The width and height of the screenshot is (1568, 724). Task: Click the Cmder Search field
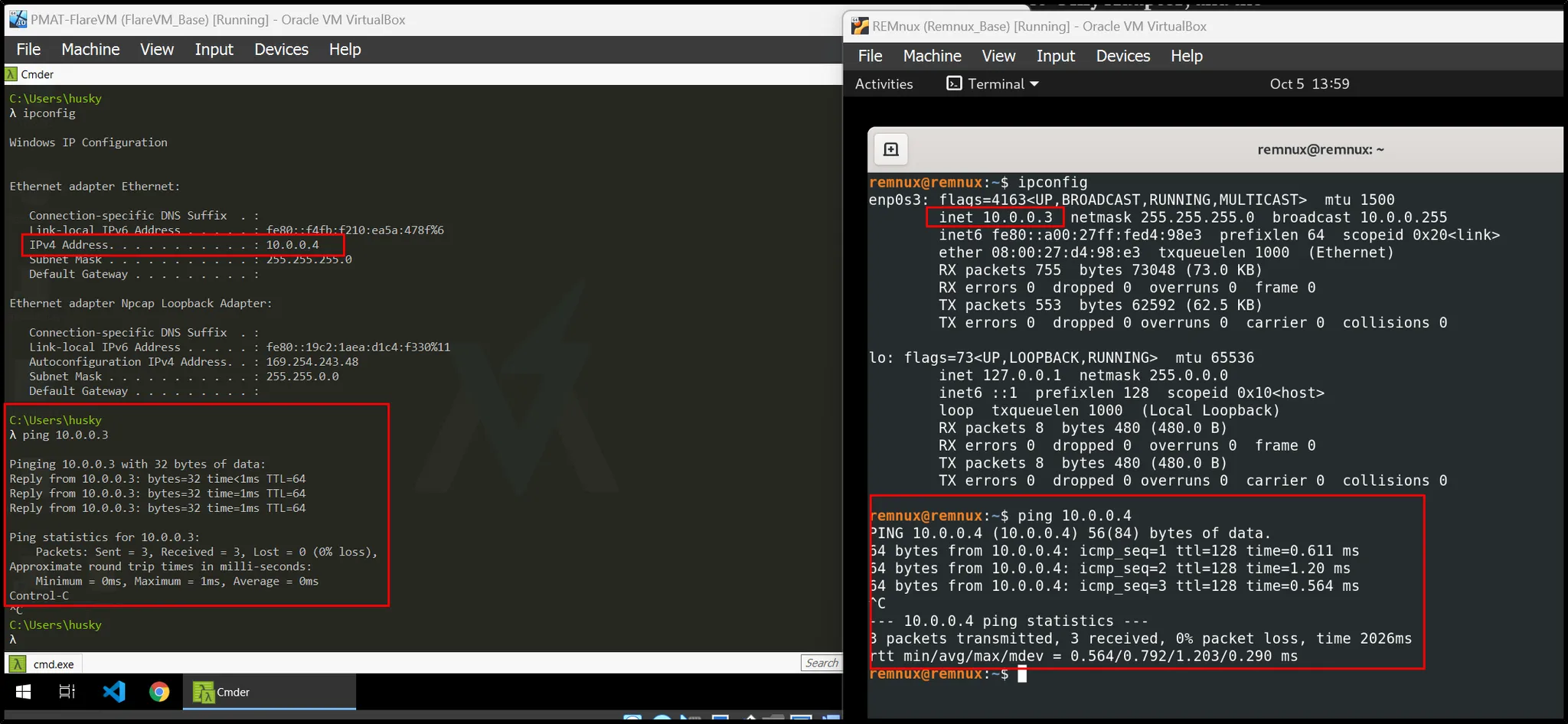[822, 663]
